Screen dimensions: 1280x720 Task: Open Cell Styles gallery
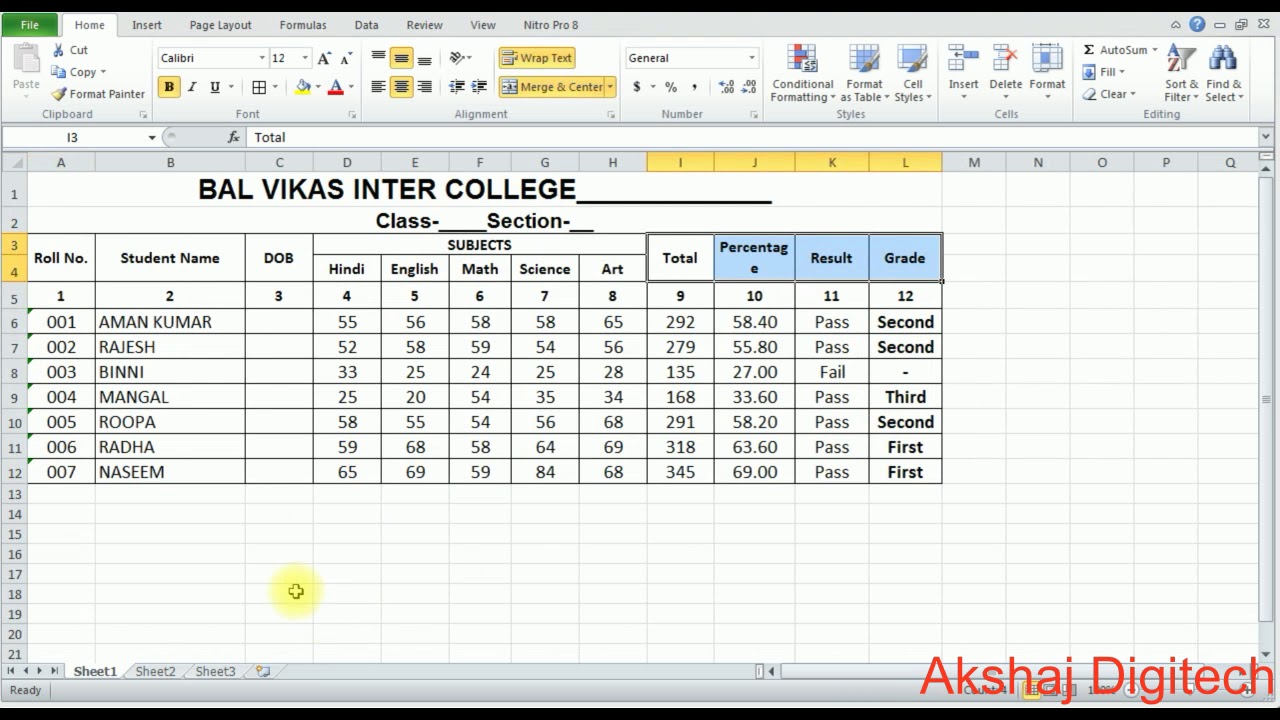point(912,73)
